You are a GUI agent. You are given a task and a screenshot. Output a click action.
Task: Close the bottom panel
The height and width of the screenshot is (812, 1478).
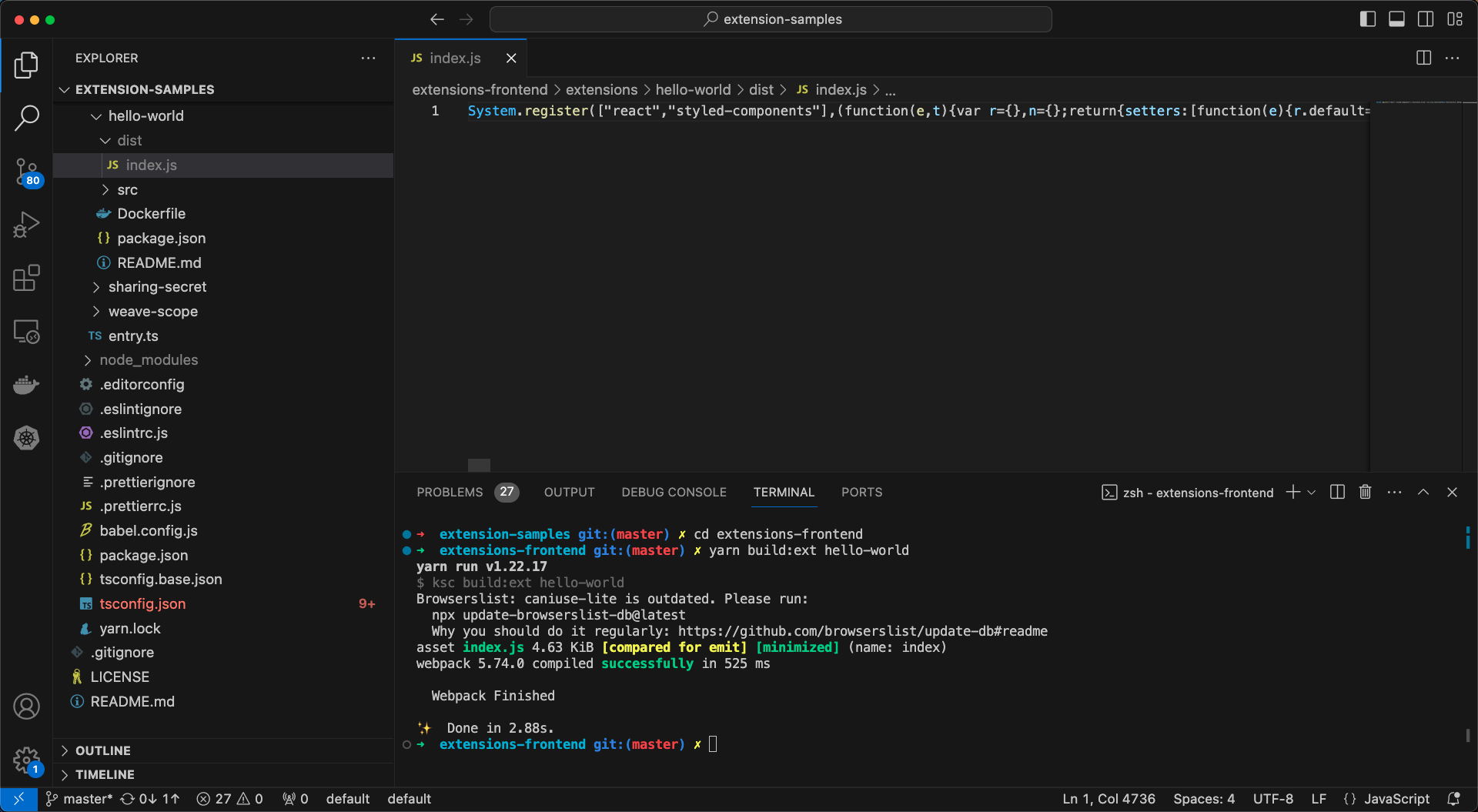(x=1452, y=492)
